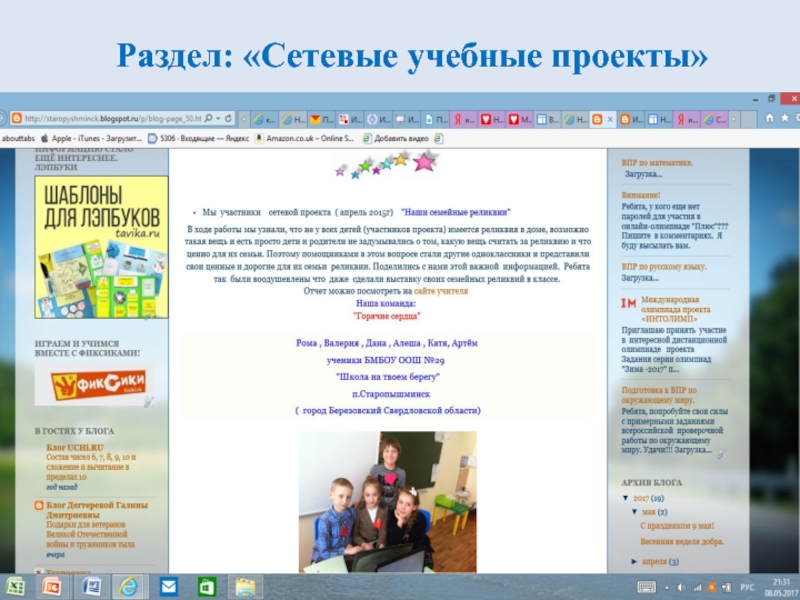Open Windows Store from taskbar

[207, 587]
